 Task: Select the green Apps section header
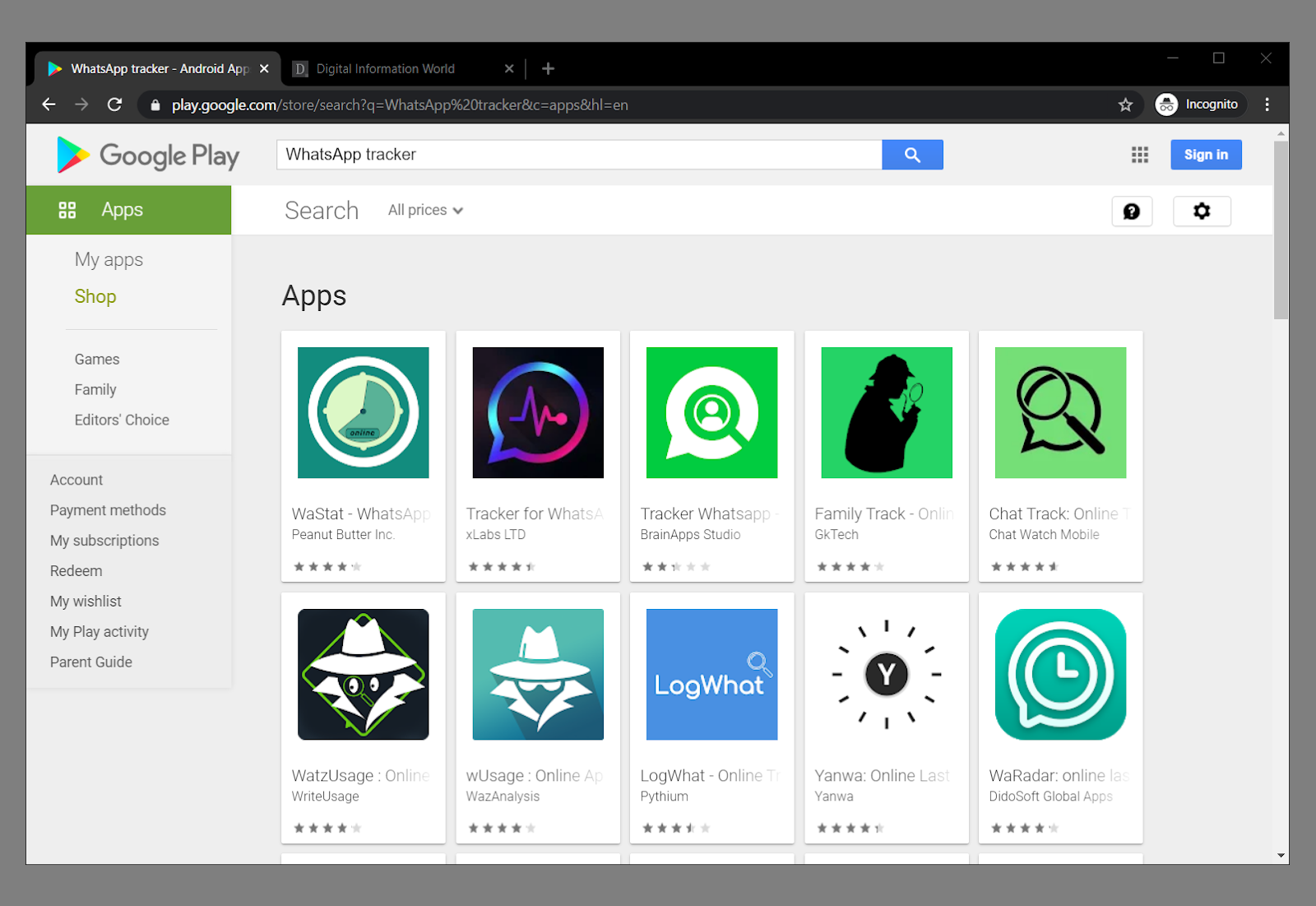(129, 210)
